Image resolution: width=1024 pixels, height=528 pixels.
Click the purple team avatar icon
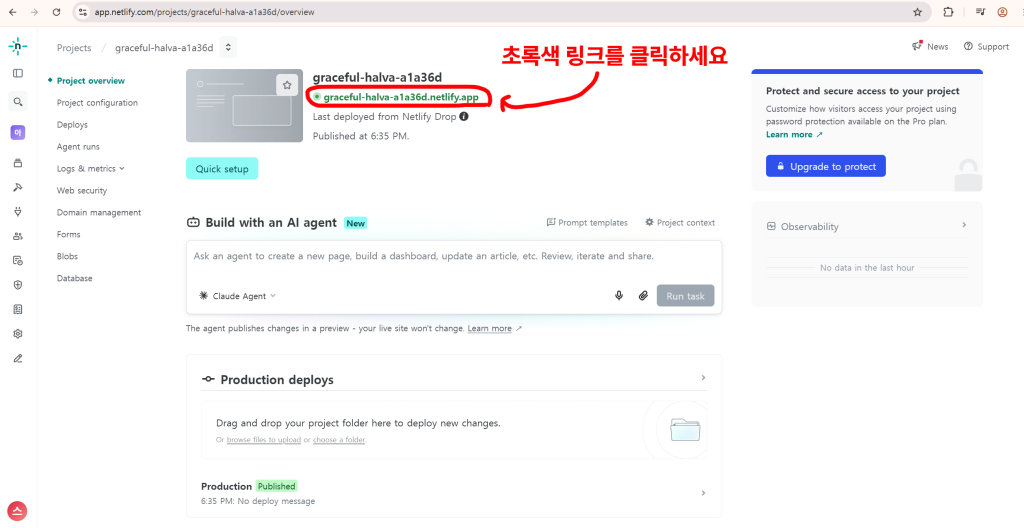[x=18, y=133]
